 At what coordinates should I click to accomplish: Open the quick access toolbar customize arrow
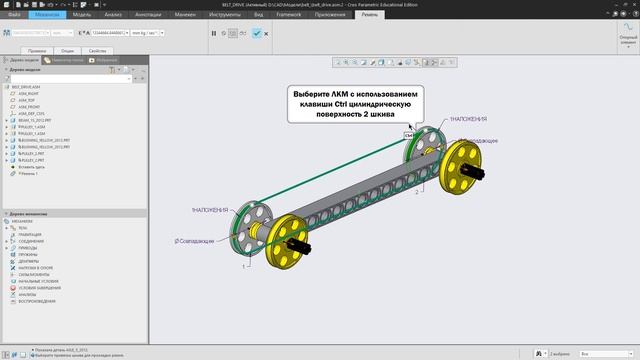[104, 4]
